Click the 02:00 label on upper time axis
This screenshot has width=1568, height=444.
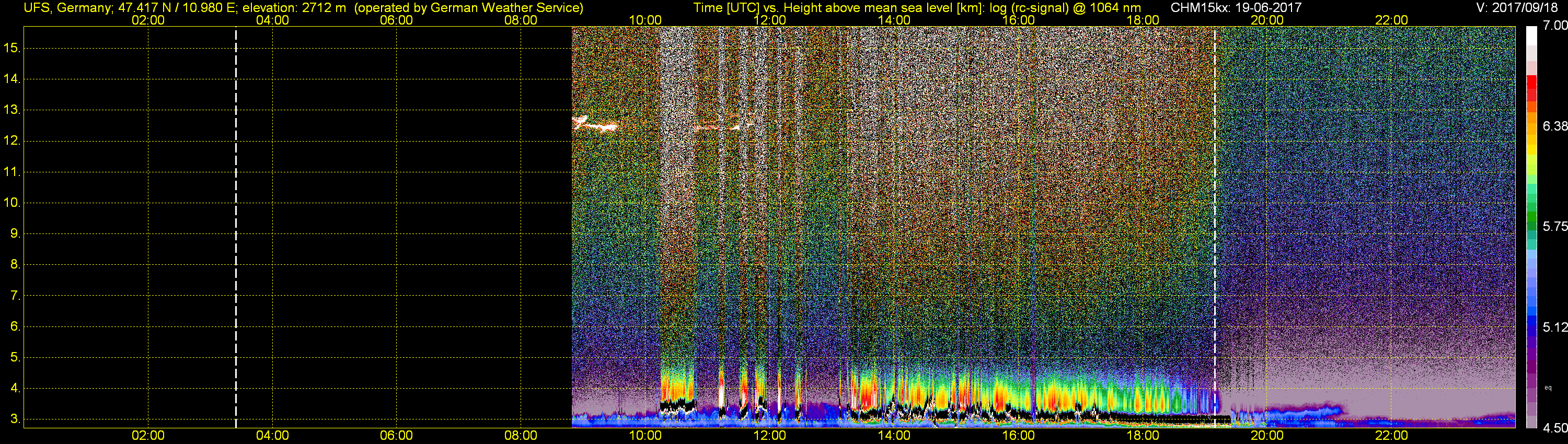(148, 20)
